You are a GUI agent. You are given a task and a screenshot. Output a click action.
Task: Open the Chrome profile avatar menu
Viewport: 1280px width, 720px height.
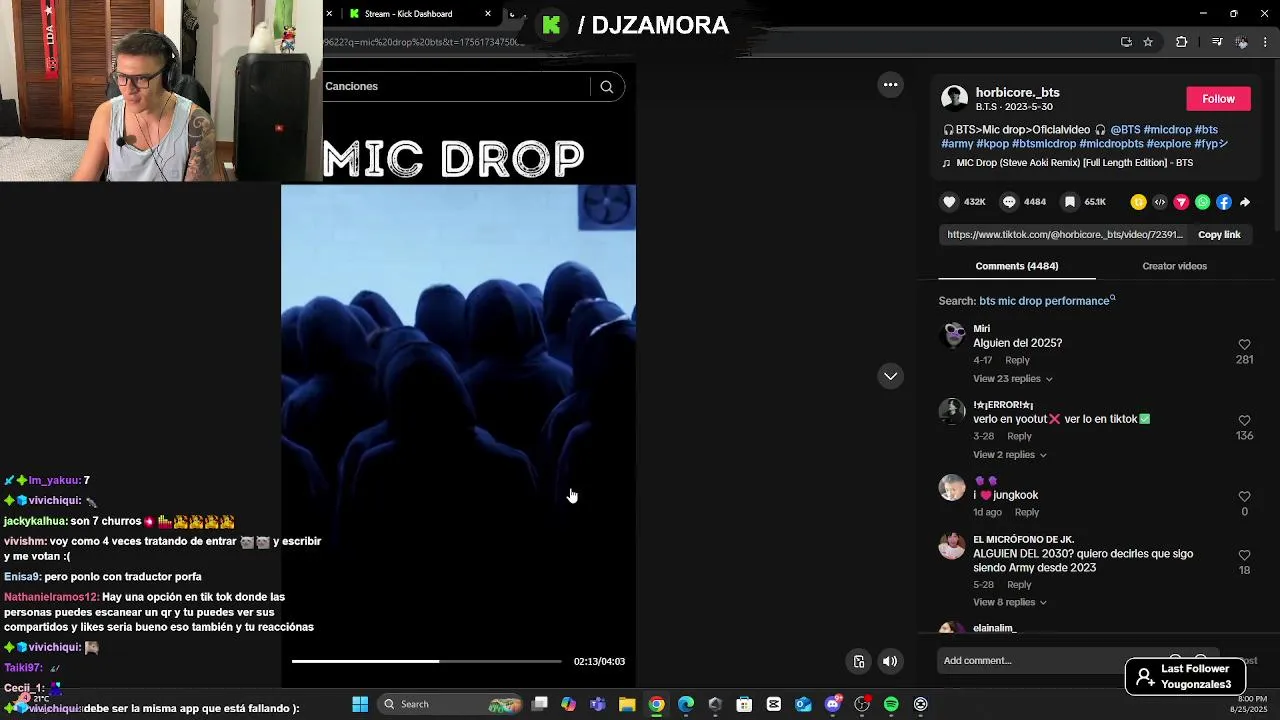tap(1241, 42)
